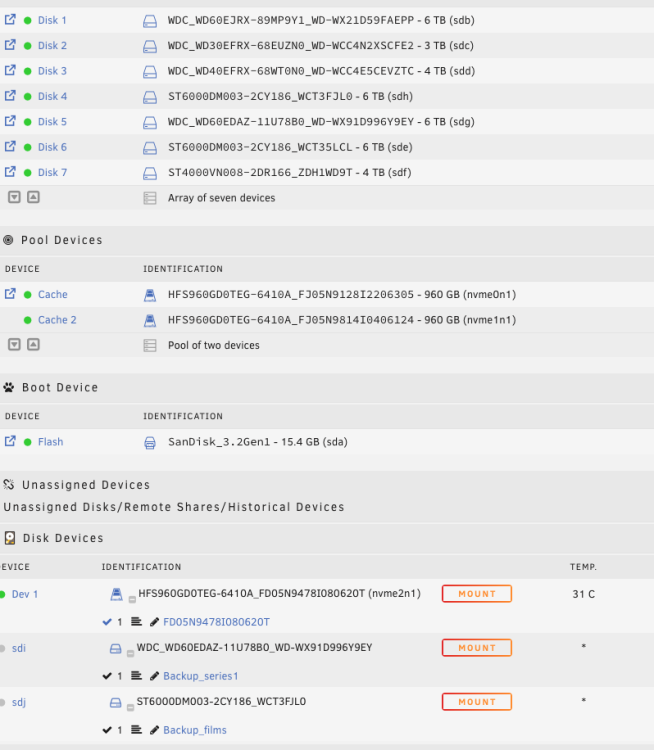Click drive icon beside sdj

(x=115, y=703)
